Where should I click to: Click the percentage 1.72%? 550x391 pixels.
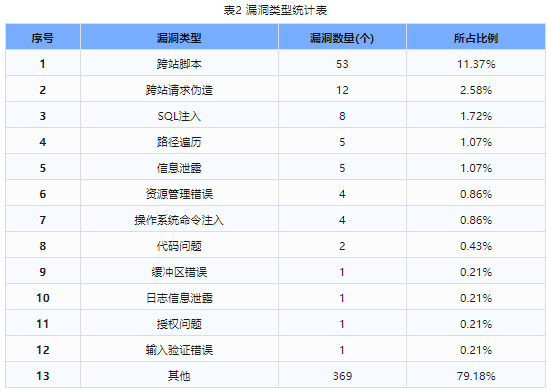click(476, 116)
